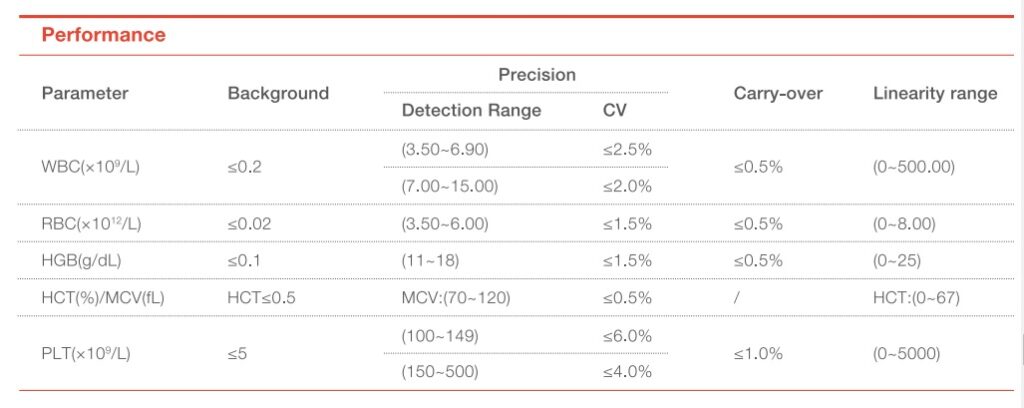Select the PLT parameter row label

[x=88, y=352]
